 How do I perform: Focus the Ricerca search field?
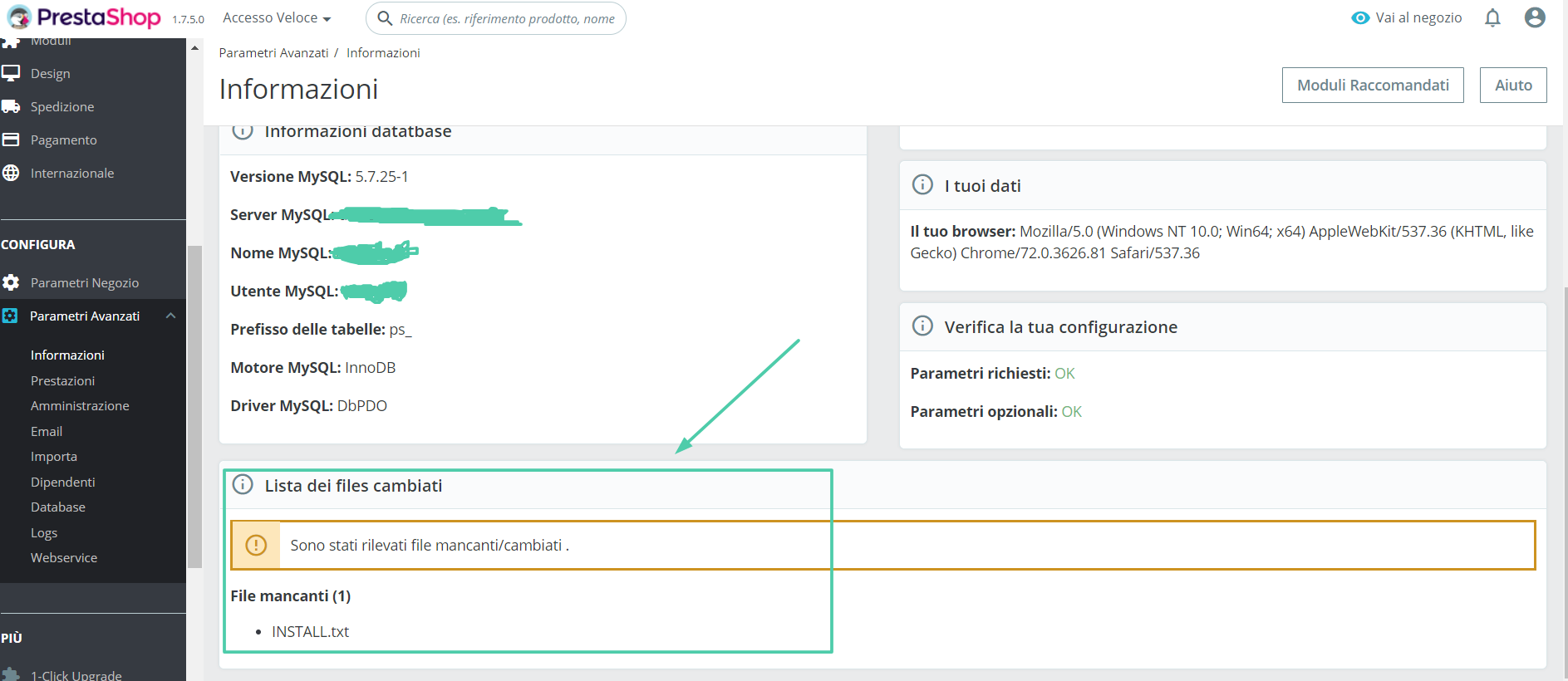[507, 18]
